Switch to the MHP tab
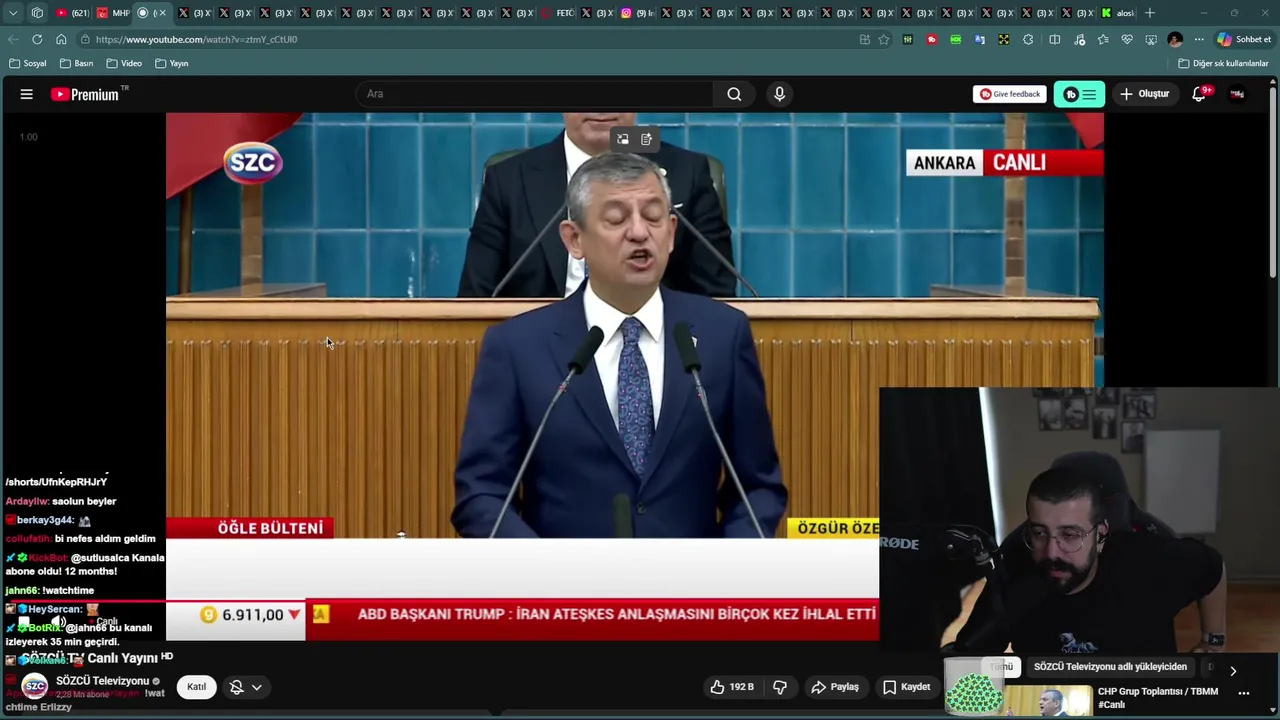Screen dimensions: 1280x720 pyautogui.click(x=113, y=13)
